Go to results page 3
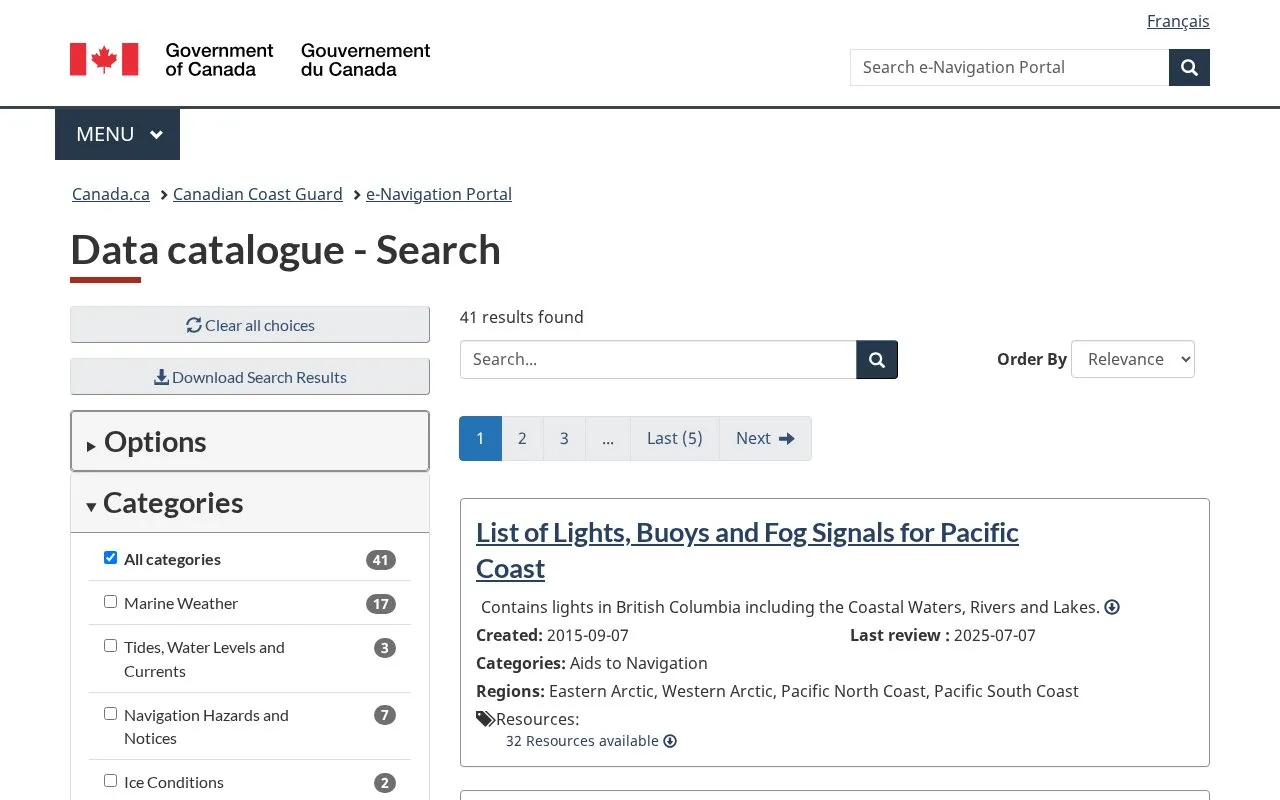The image size is (1280, 800). point(564,438)
